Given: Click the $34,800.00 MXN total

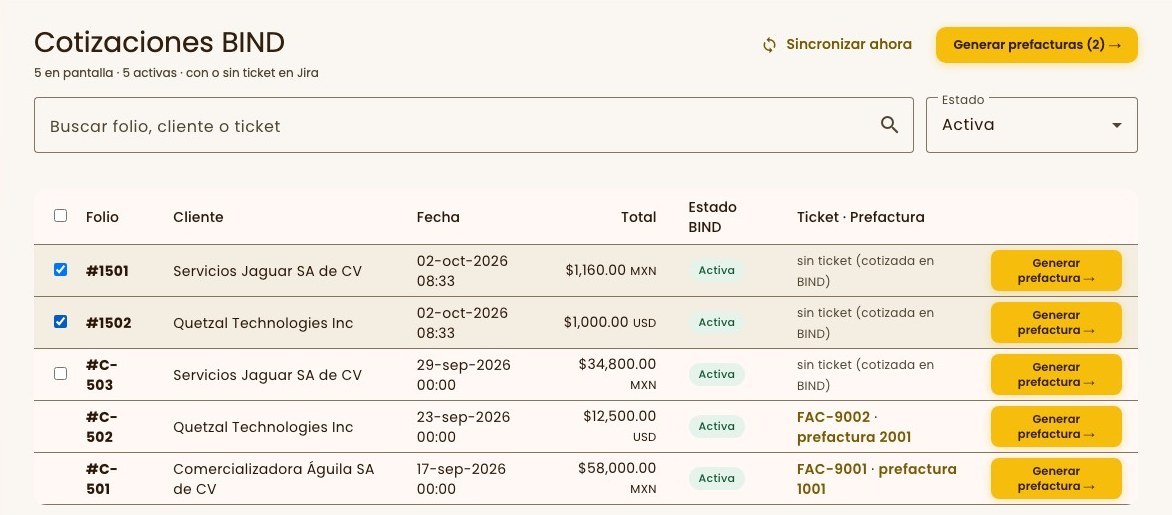Looking at the screenshot, I should (617, 374).
